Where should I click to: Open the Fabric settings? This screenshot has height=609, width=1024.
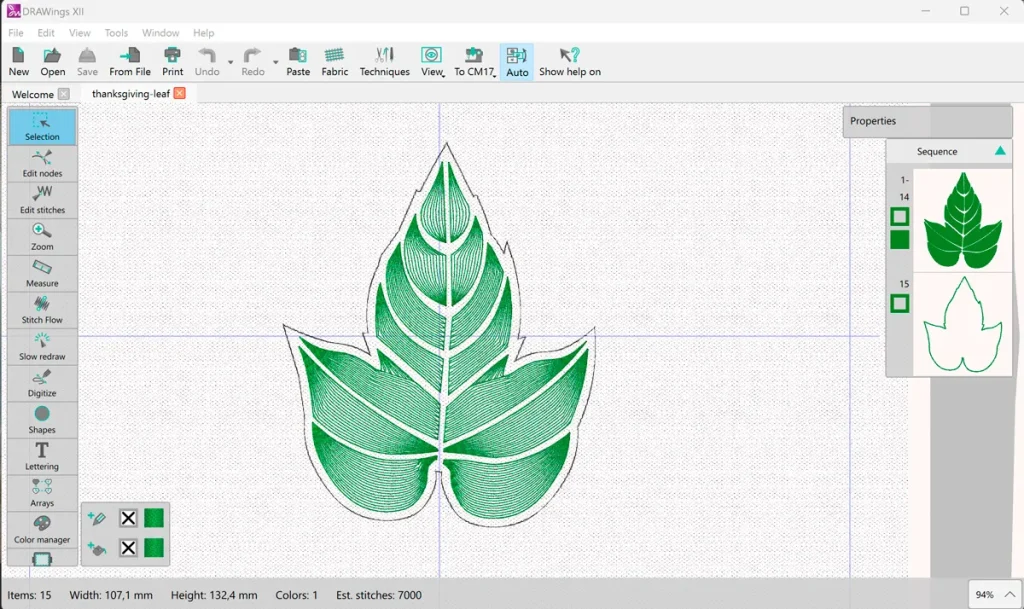334,62
